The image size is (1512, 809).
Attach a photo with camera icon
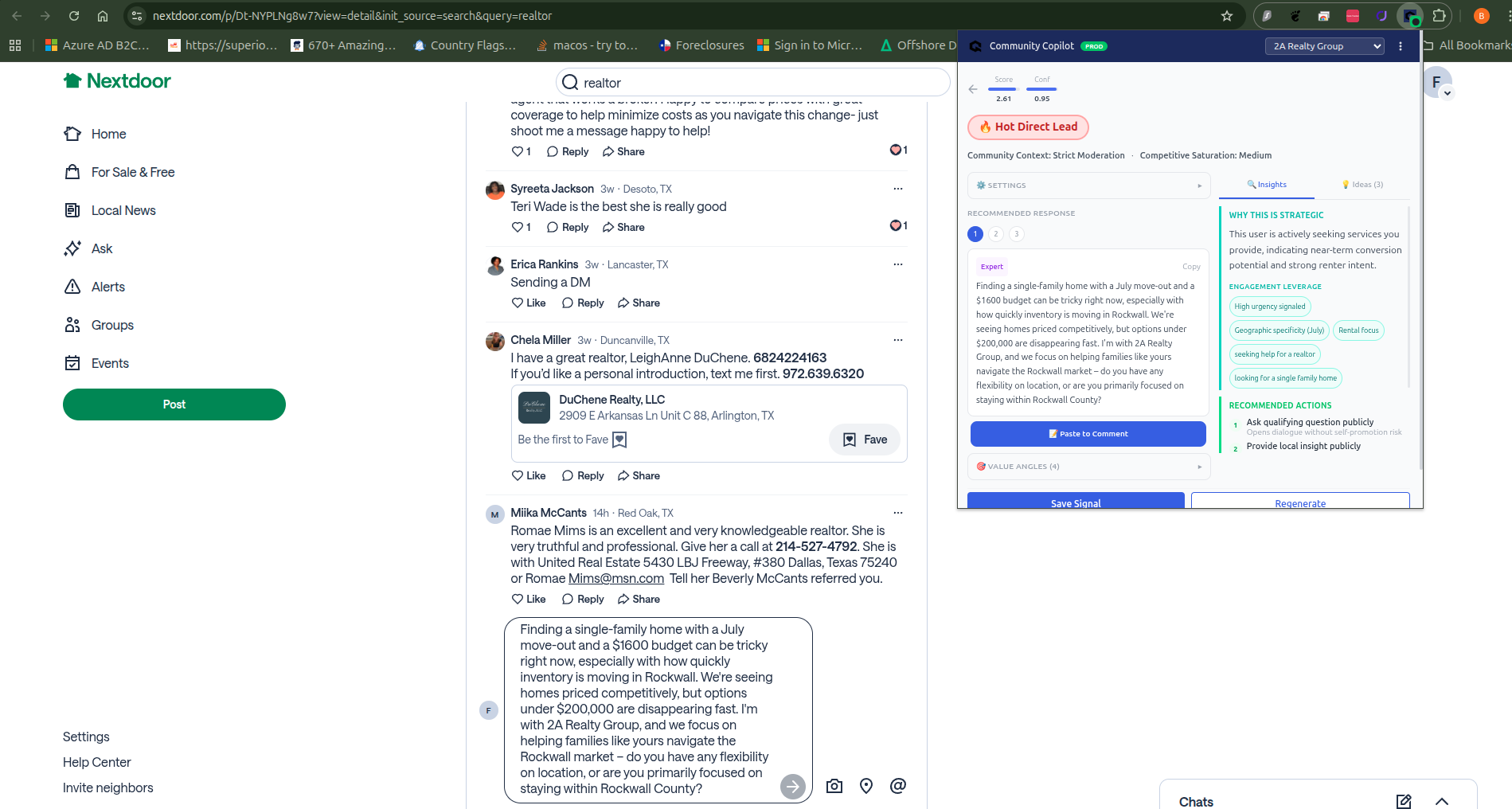pos(834,786)
